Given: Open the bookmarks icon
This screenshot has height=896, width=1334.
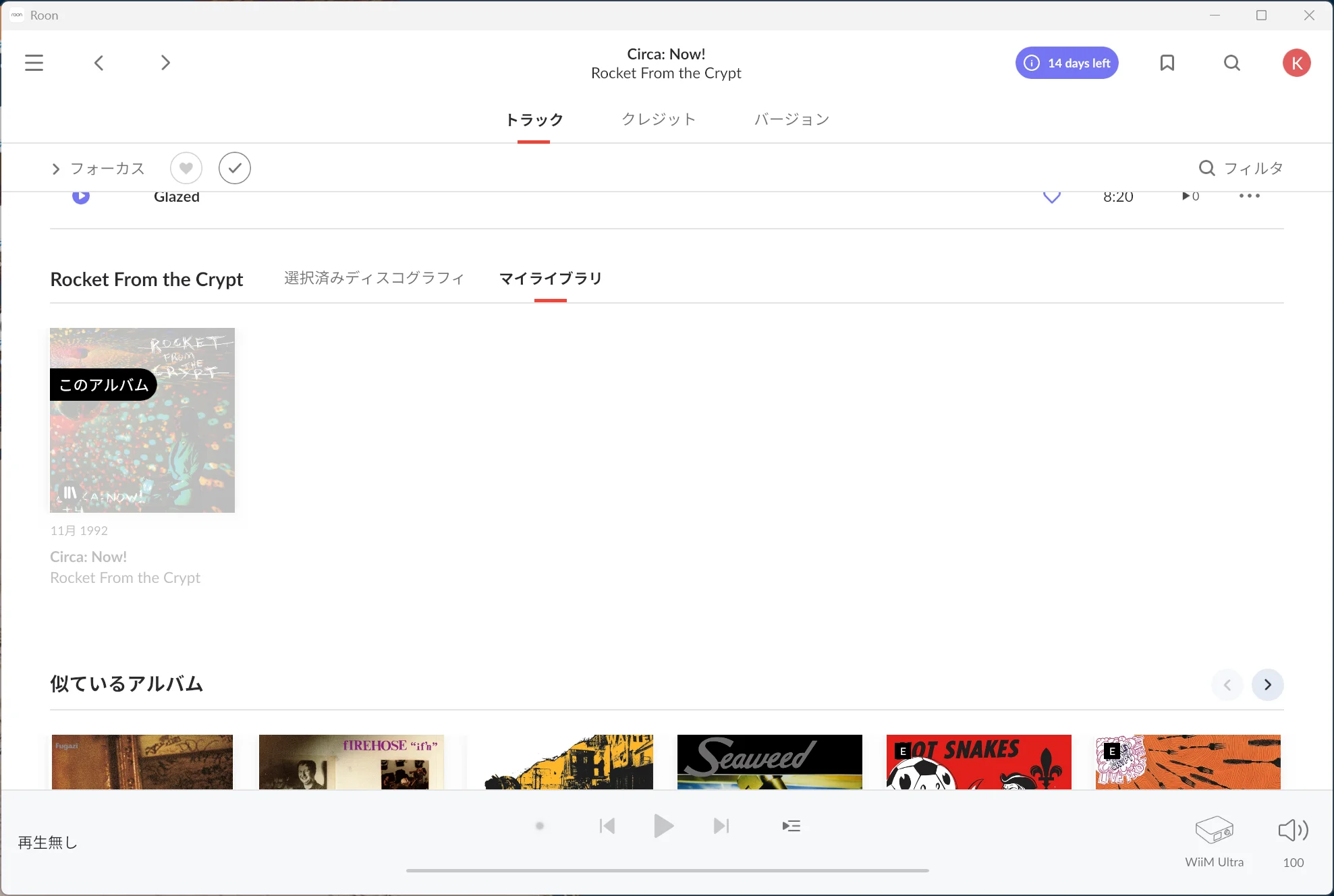Looking at the screenshot, I should (x=1167, y=63).
